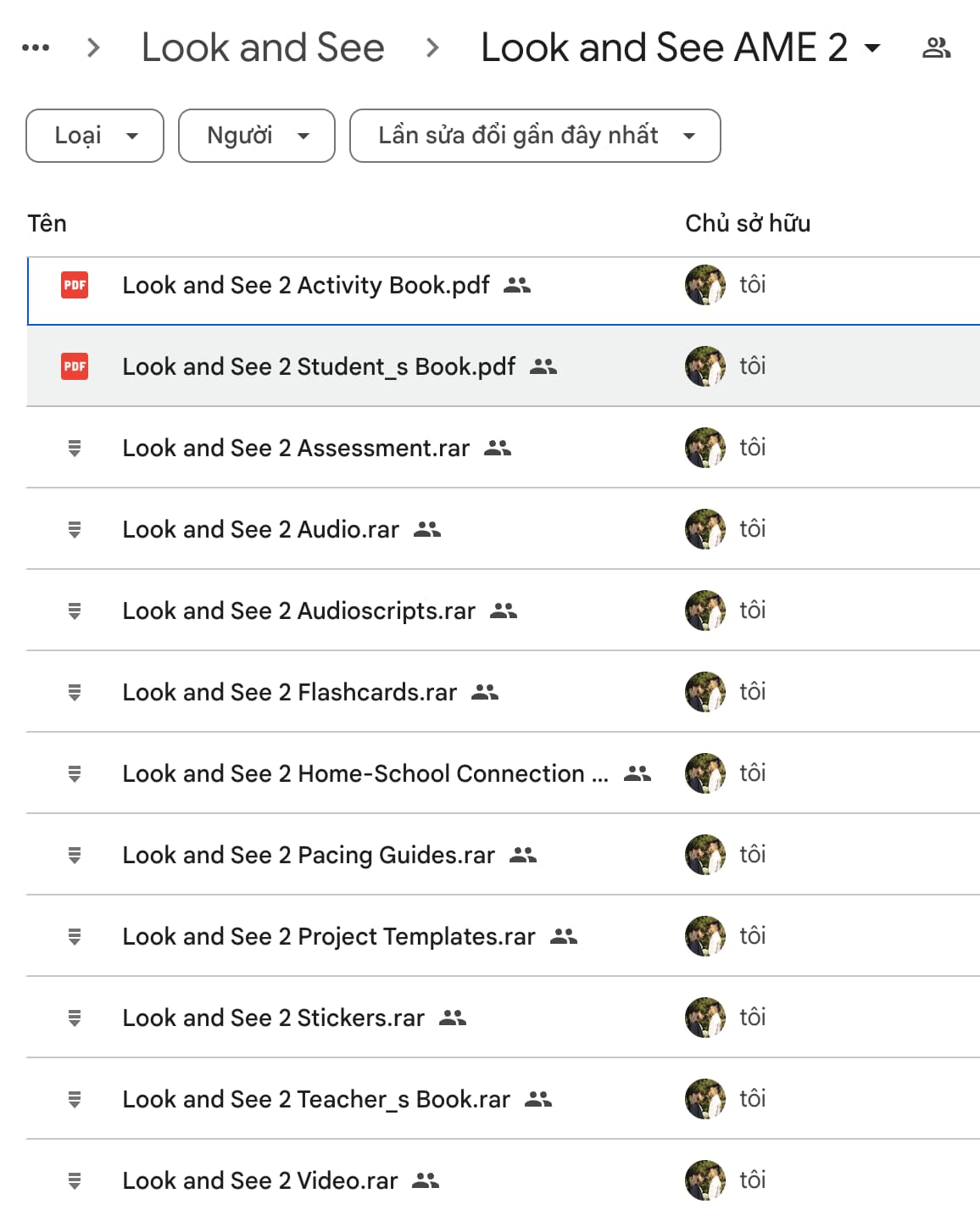This screenshot has width=980, height=1216.
Task: Click the PDF icon for Activity Book
Action: [75, 285]
